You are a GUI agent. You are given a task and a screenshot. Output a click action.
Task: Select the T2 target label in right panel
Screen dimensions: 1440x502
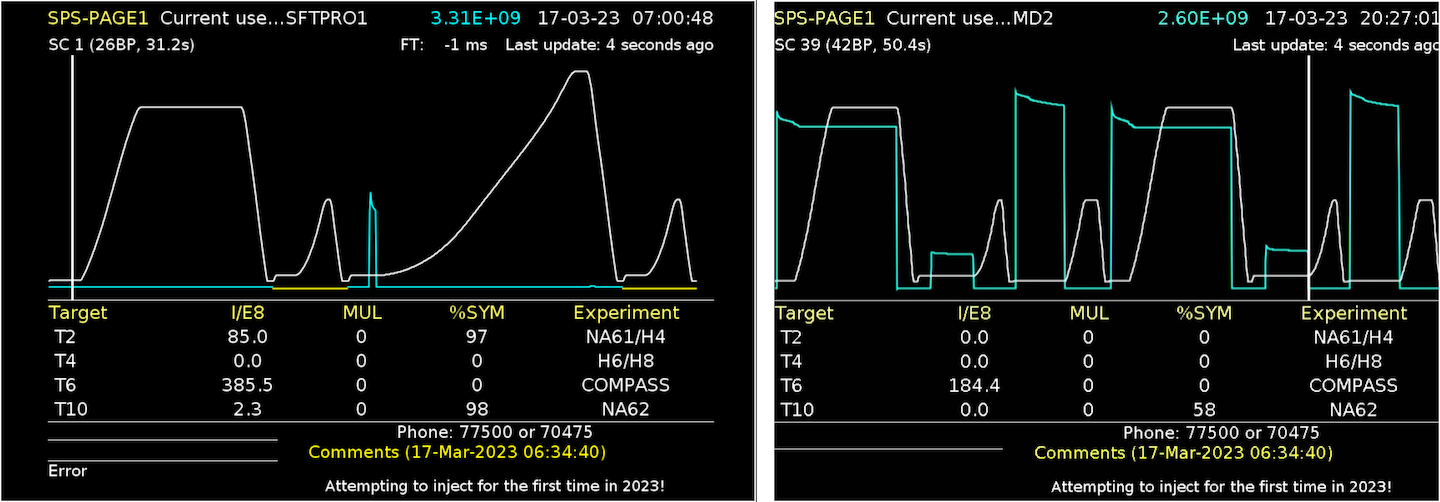pos(790,337)
